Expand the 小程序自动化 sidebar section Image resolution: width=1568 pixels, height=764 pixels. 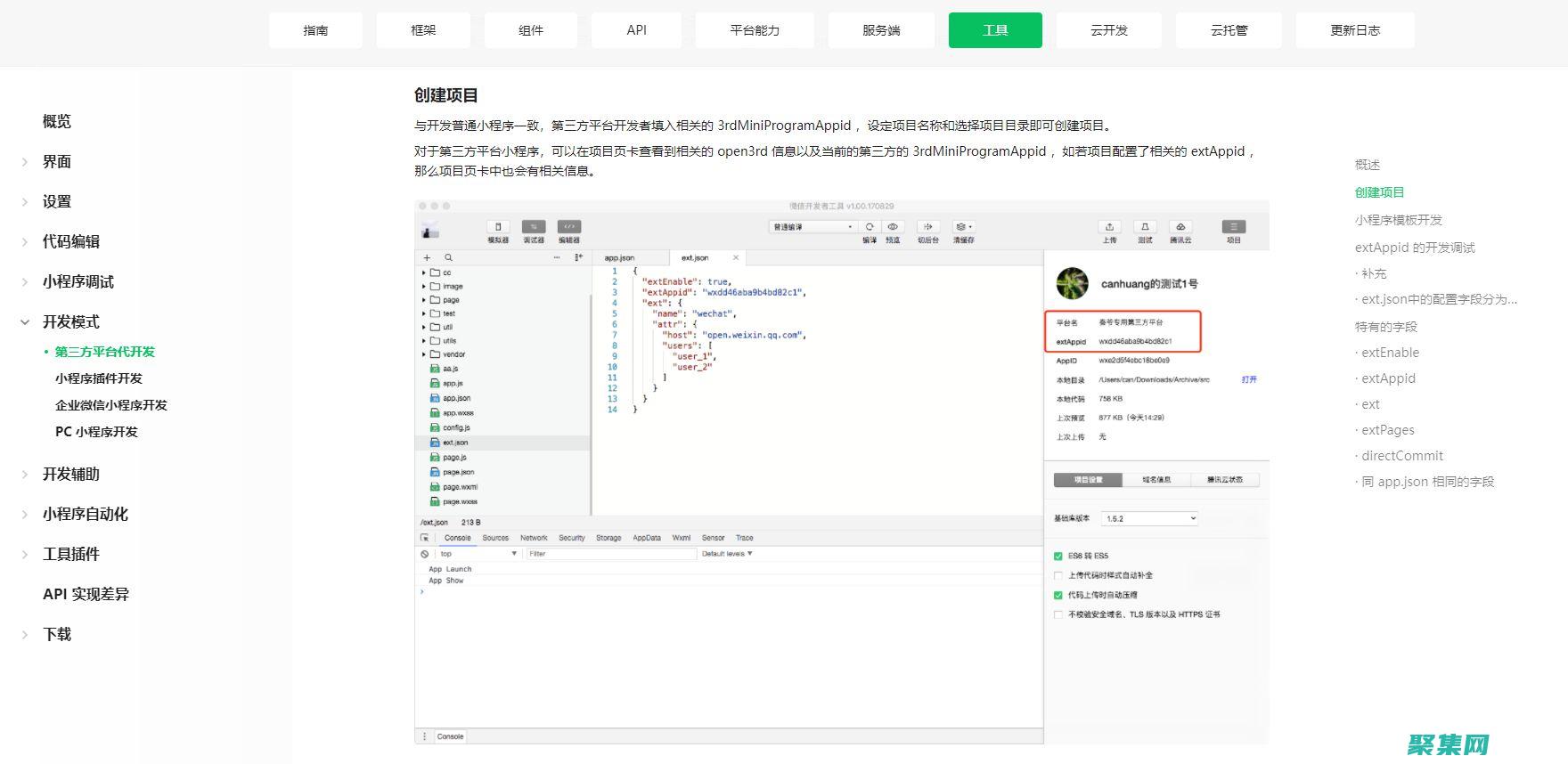click(x=25, y=515)
